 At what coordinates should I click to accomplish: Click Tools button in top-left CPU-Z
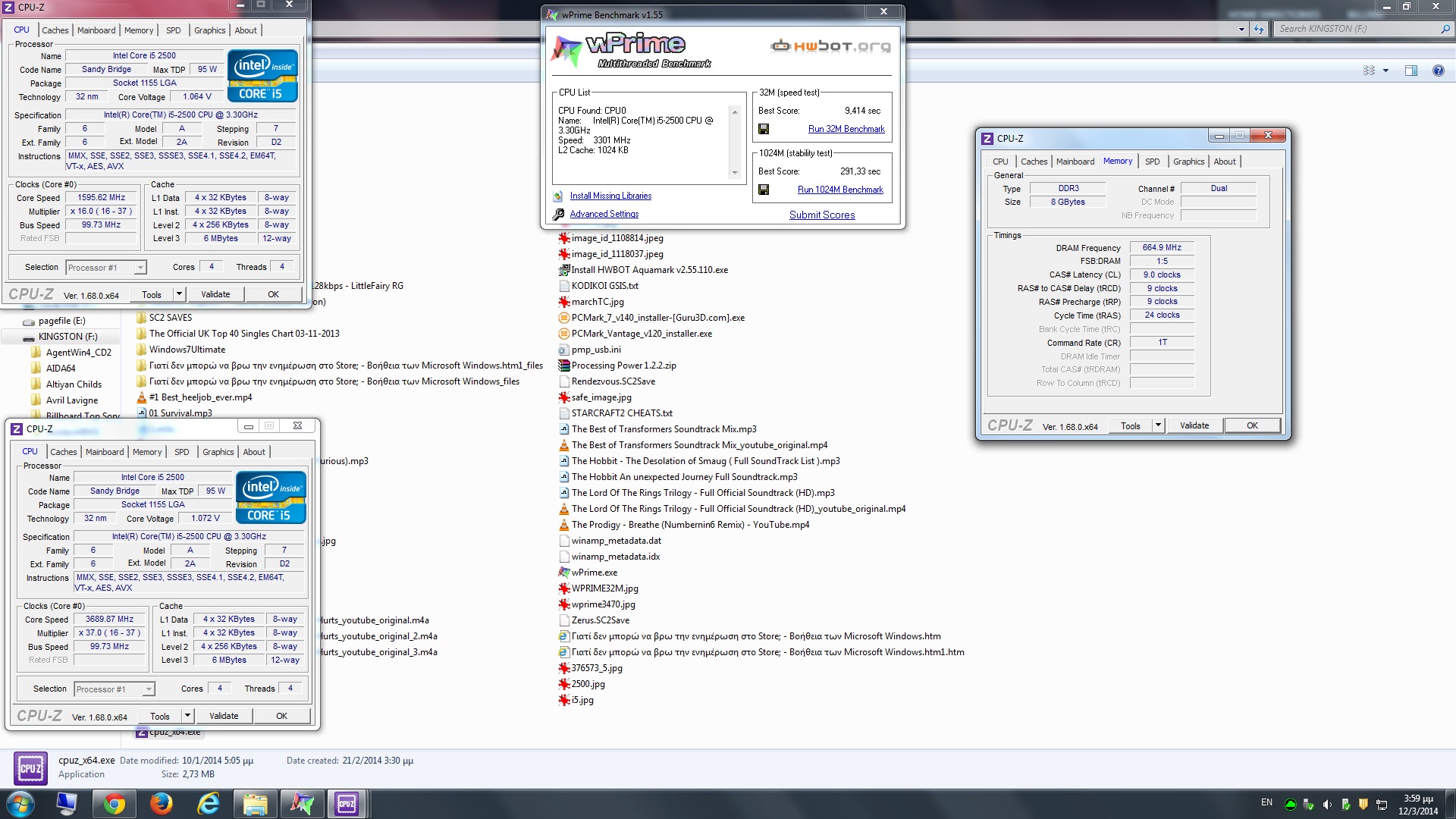[x=152, y=294]
